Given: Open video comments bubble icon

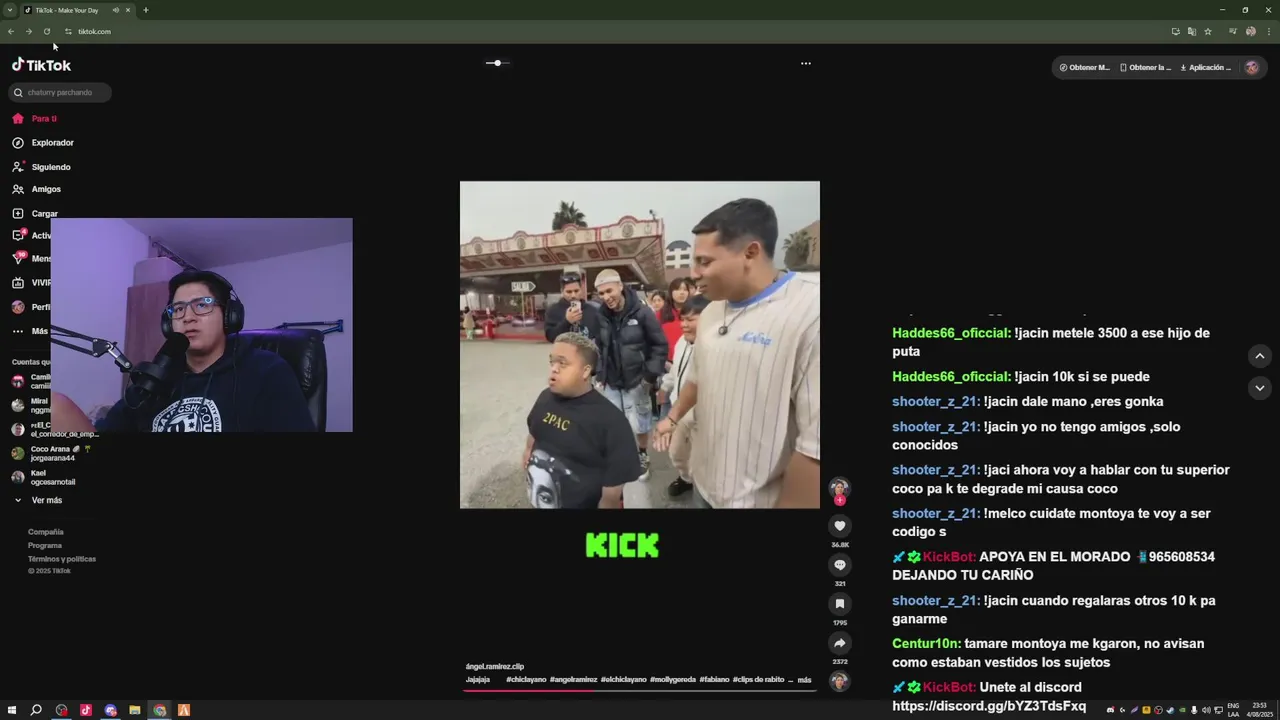Looking at the screenshot, I should point(840,565).
